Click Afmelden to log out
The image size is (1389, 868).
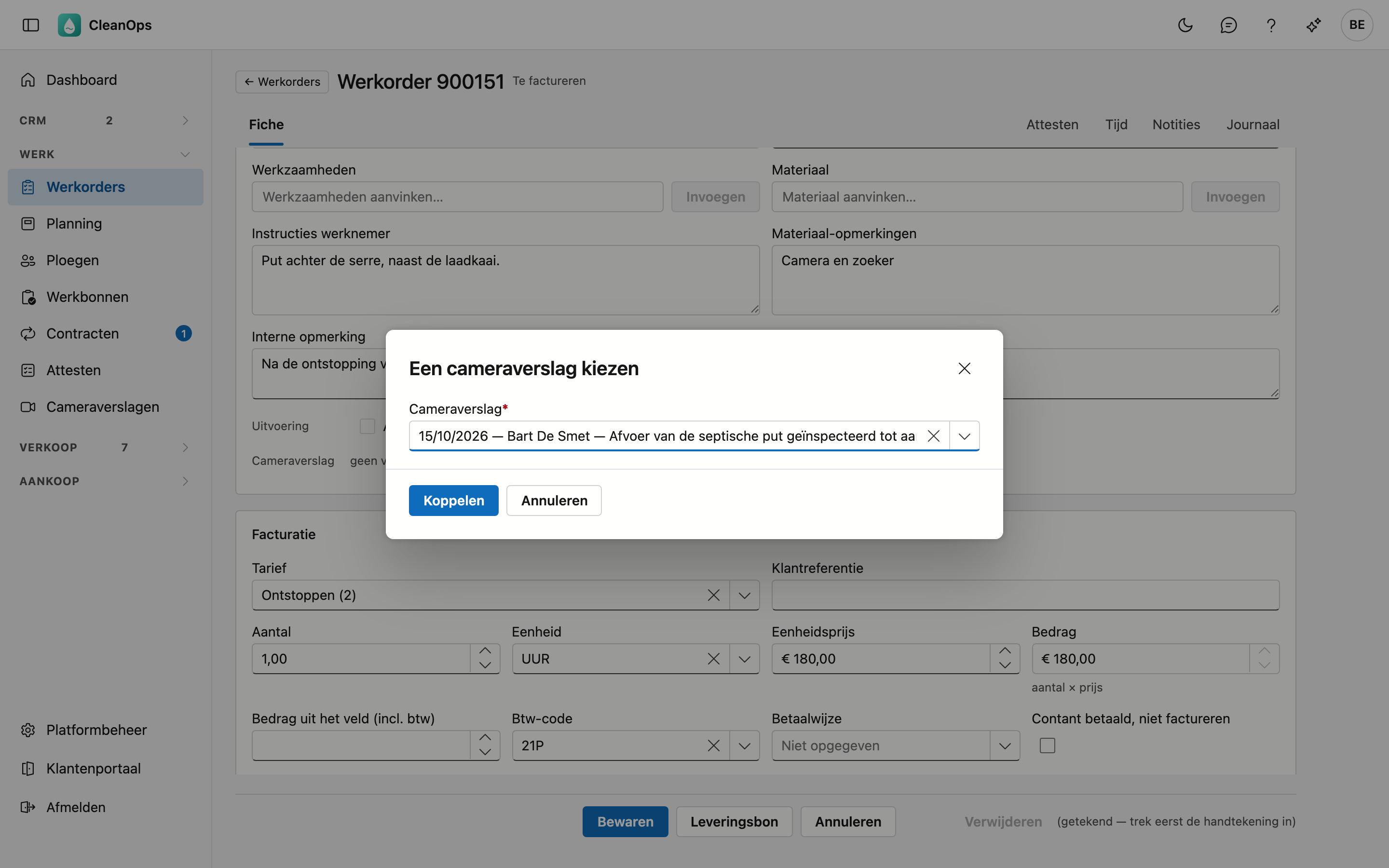[x=106, y=807]
